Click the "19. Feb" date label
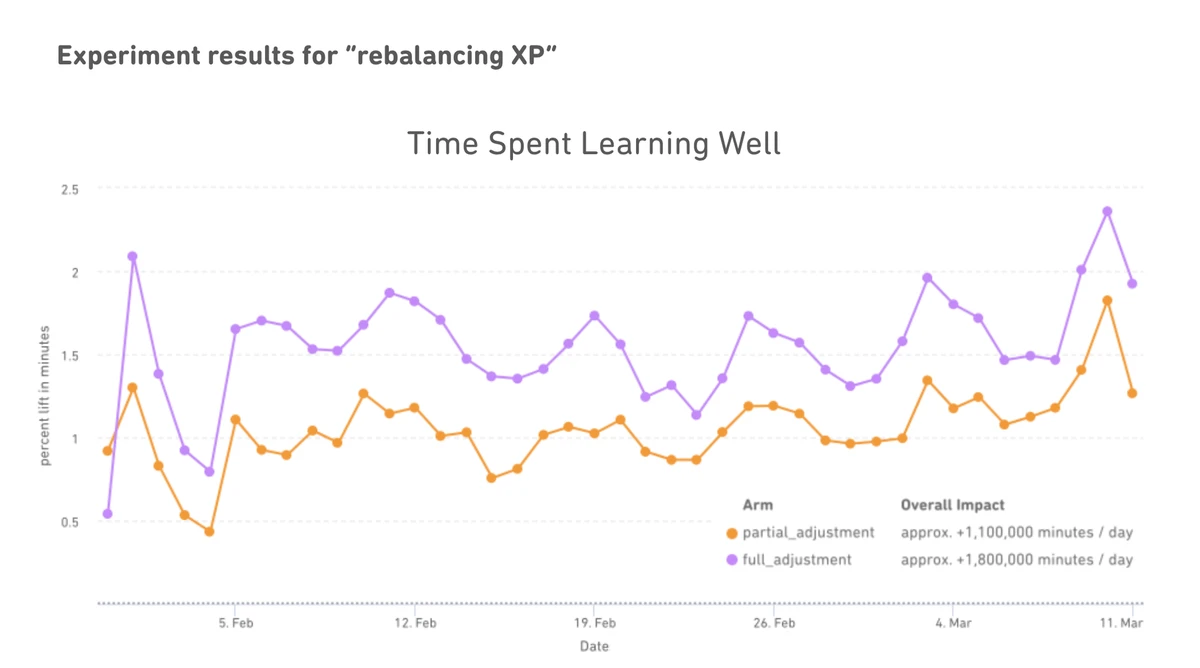This screenshot has width=1200, height=668. click(594, 623)
